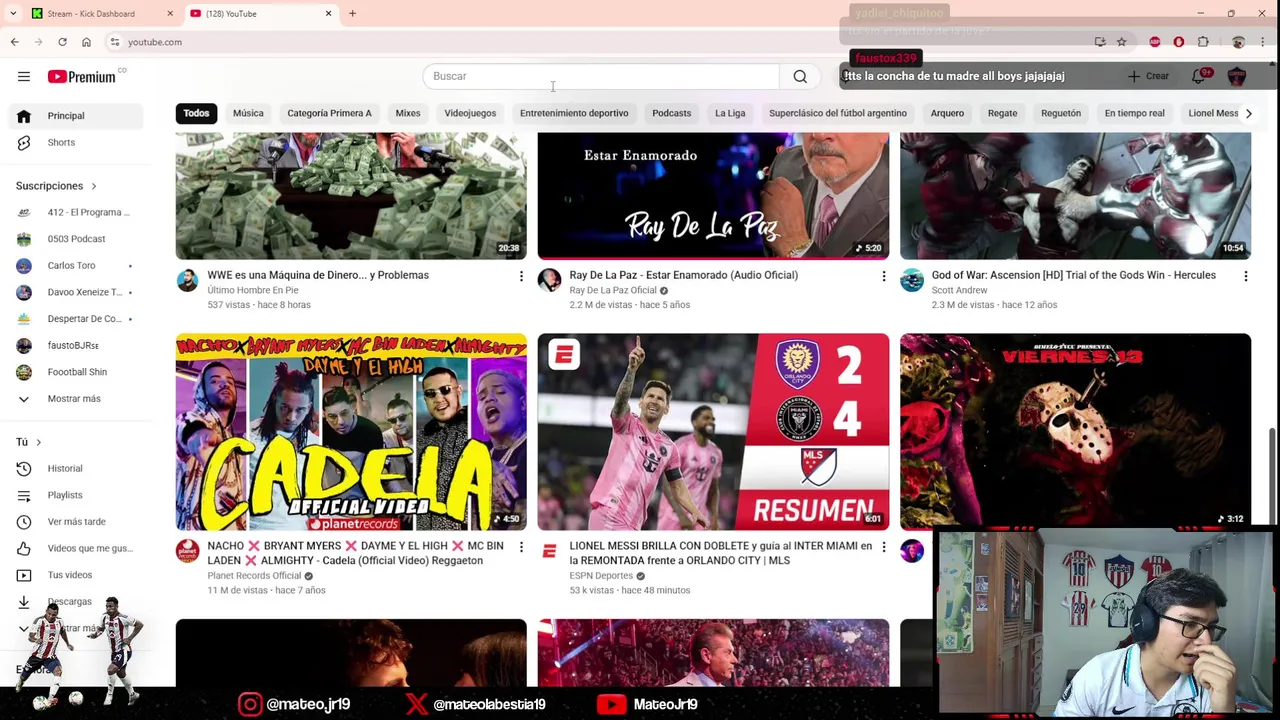Open the Messi Resumen video thumbnail
Viewport: 1280px width, 720px height.
[x=713, y=432]
